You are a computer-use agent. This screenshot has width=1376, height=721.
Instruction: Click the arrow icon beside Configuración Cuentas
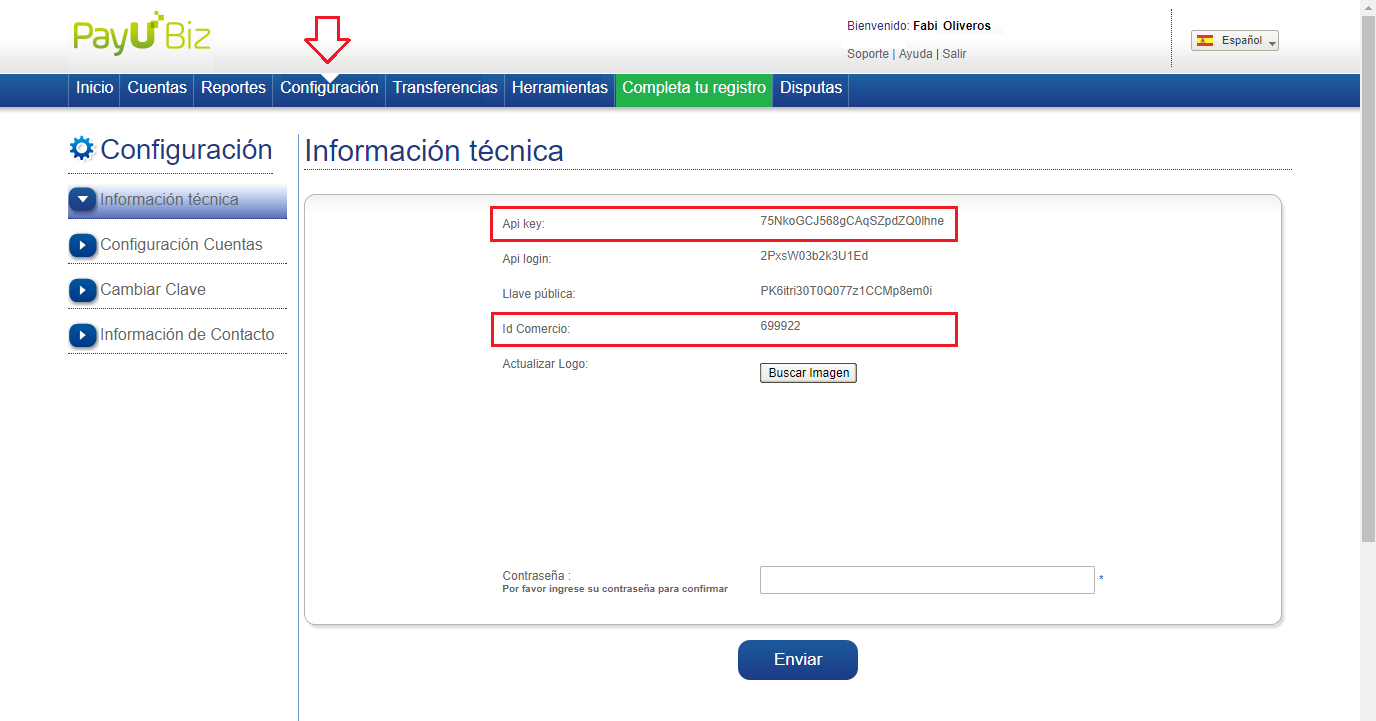[83, 245]
